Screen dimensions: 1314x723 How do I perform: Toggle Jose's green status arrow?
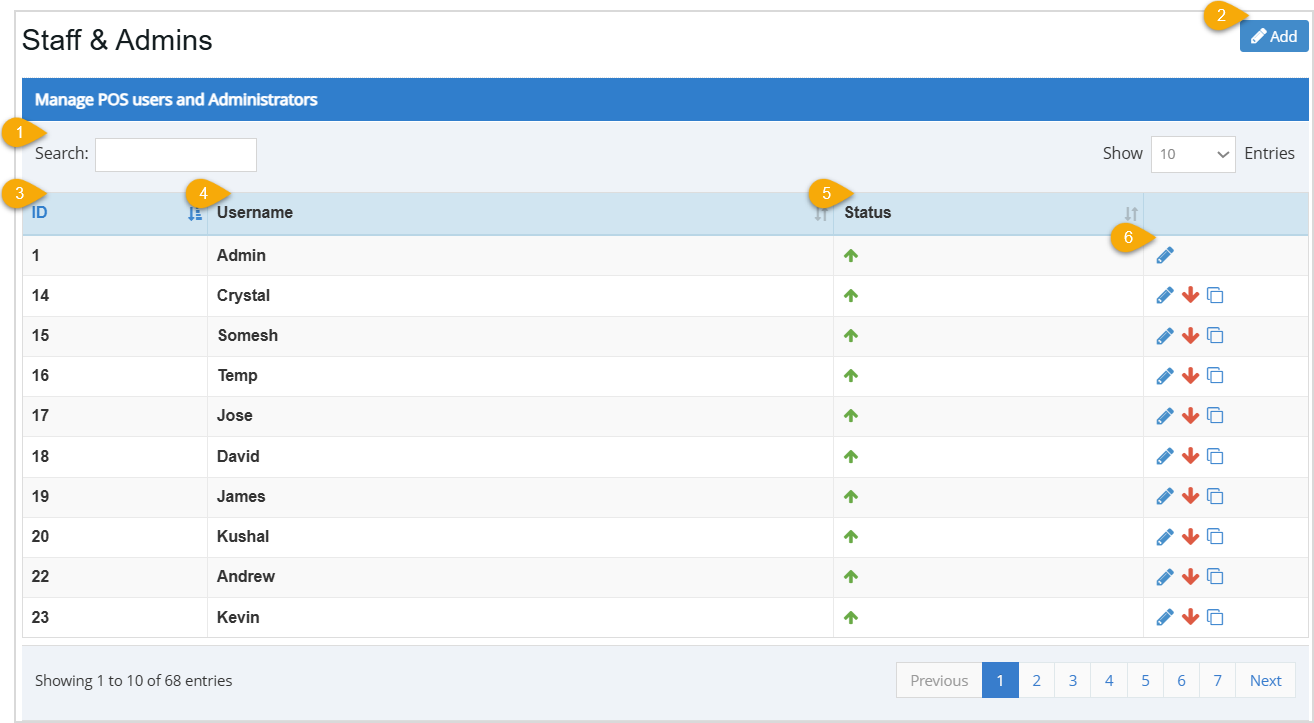click(850, 415)
